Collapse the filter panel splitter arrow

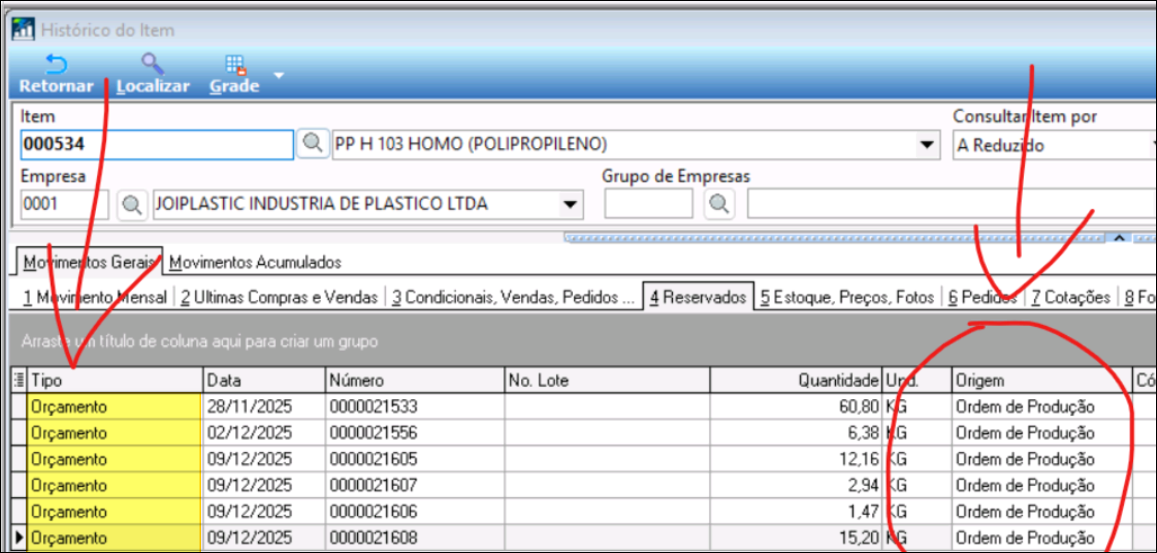coord(1119,238)
